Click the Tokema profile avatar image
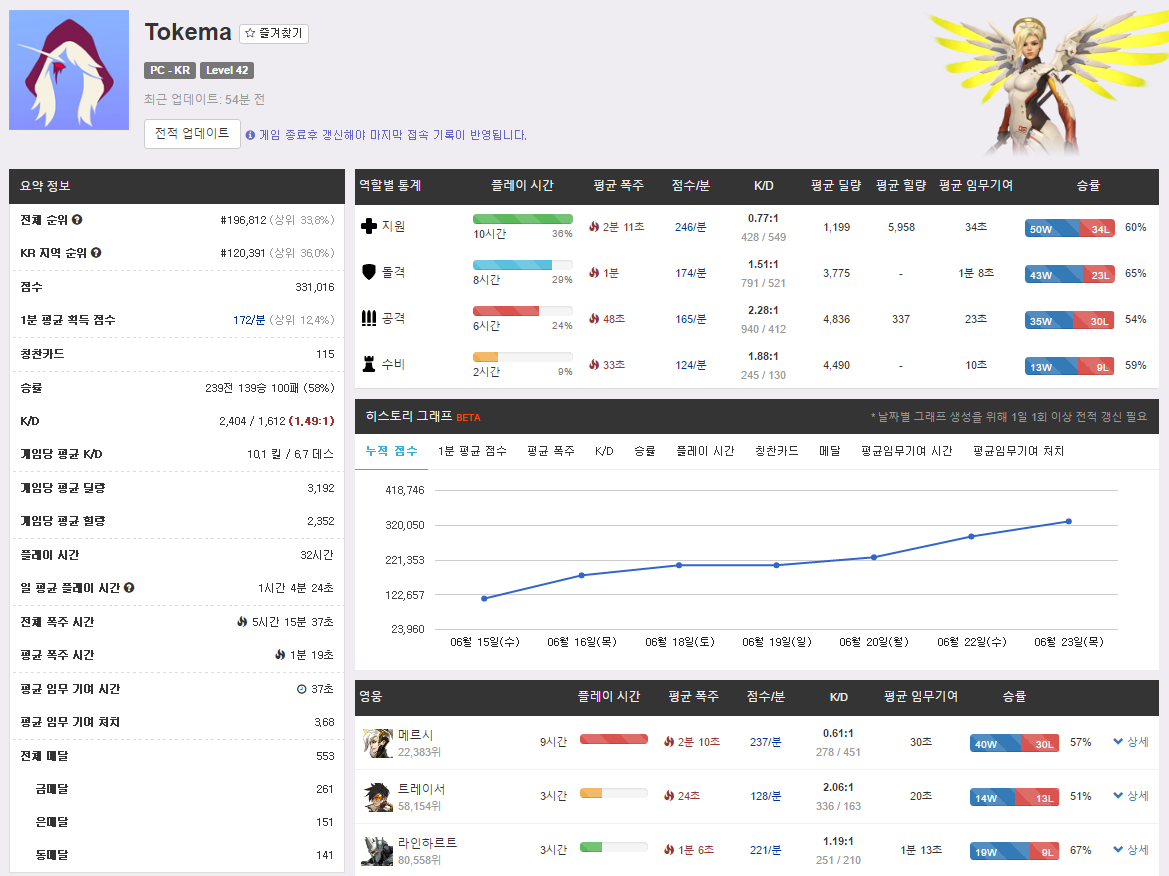The width and height of the screenshot is (1169, 876). tap(69, 70)
